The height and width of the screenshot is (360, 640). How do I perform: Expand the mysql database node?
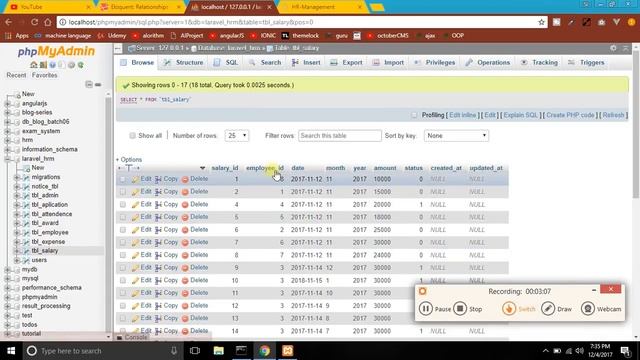[7, 279]
